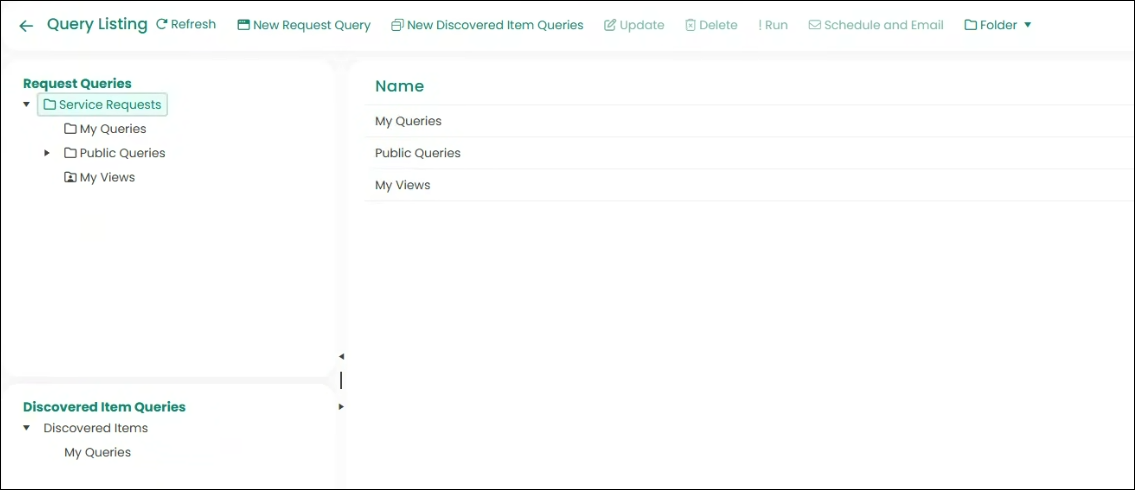Refresh the query listing
The height and width of the screenshot is (490, 1135).
[186, 25]
